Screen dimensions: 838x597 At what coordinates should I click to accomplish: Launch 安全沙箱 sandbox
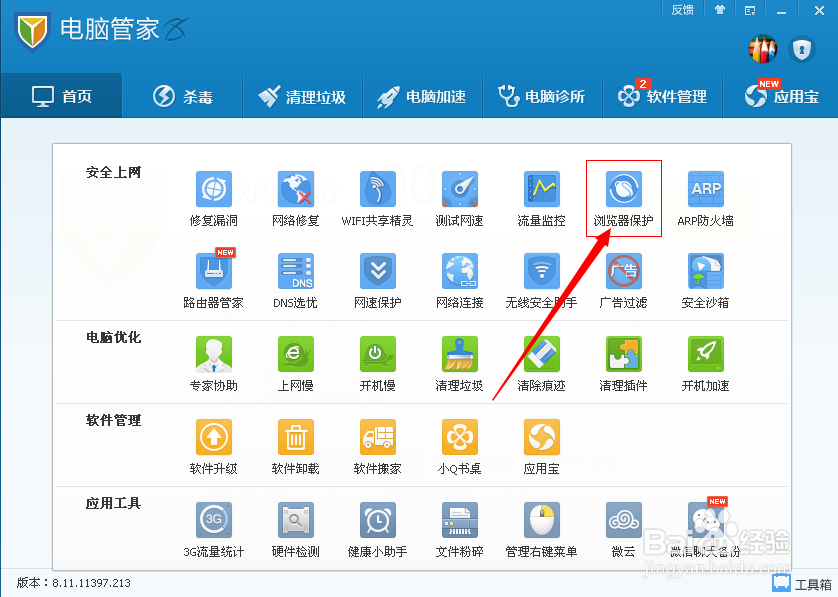[705, 272]
